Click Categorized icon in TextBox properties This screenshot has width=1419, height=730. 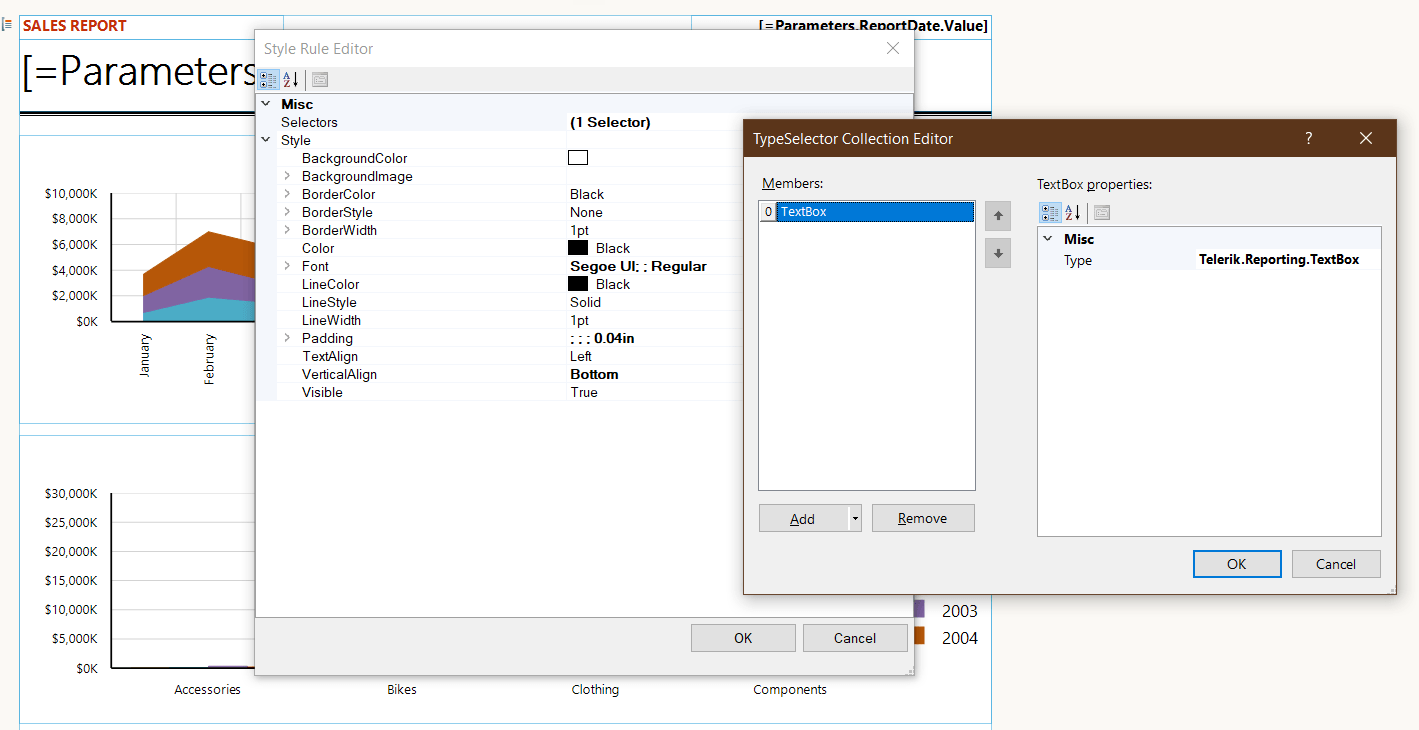tap(1051, 212)
